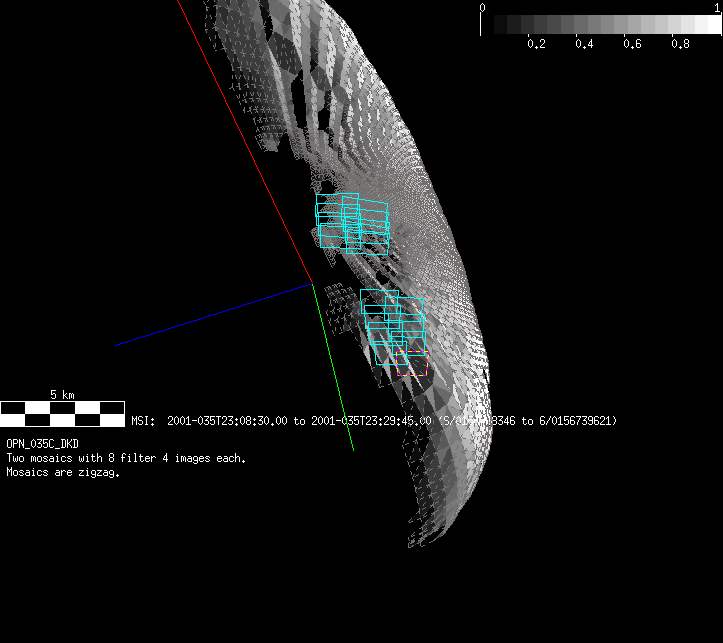Click the blue axis line
723x643 pixels.
point(214,314)
